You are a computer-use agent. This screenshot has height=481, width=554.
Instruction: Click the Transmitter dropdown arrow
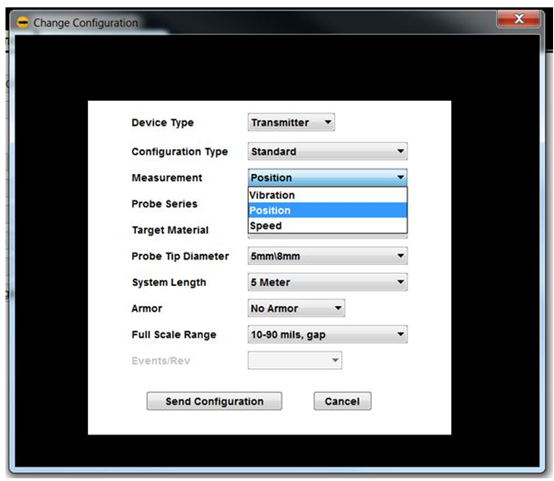coord(328,122)
